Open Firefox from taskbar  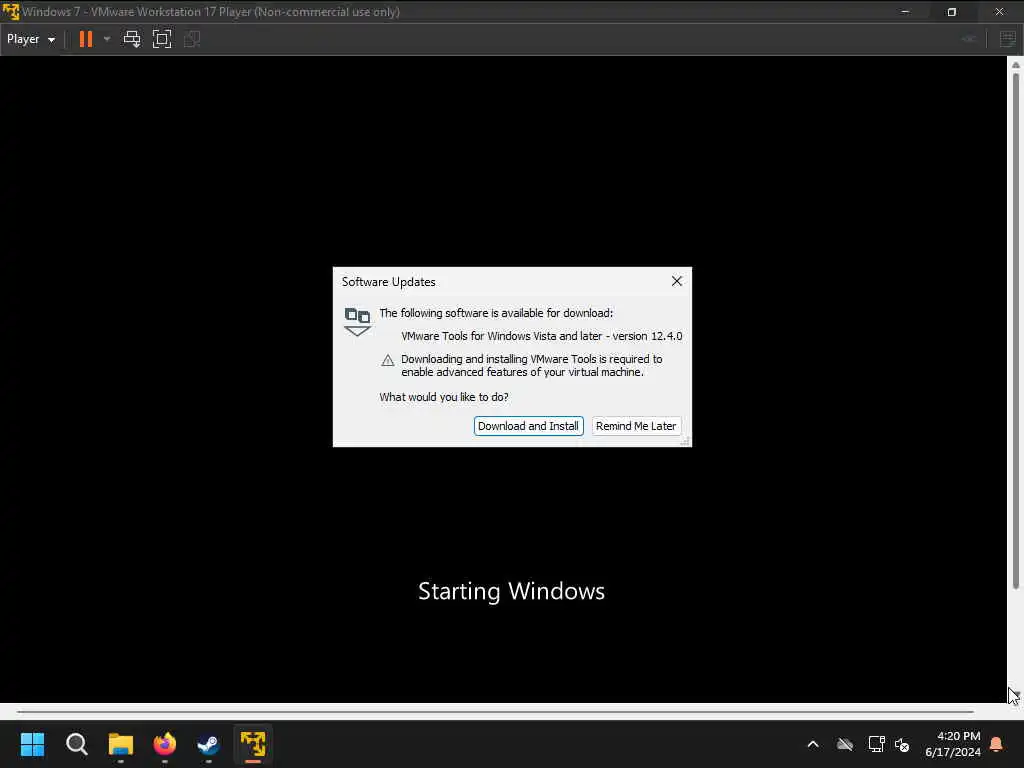tap(165, 744)
